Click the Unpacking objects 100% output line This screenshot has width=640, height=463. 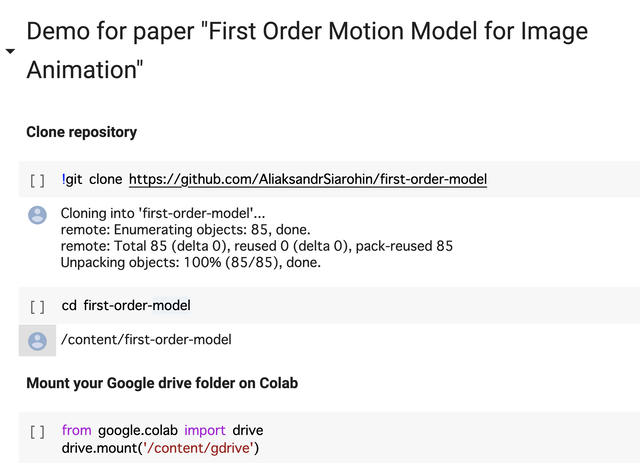coord(191,262)
